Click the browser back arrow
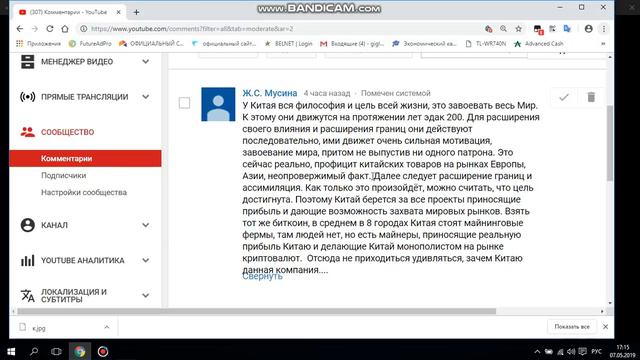Image resolution: width=640 pixels, height=360 pixels. (20, 29)
